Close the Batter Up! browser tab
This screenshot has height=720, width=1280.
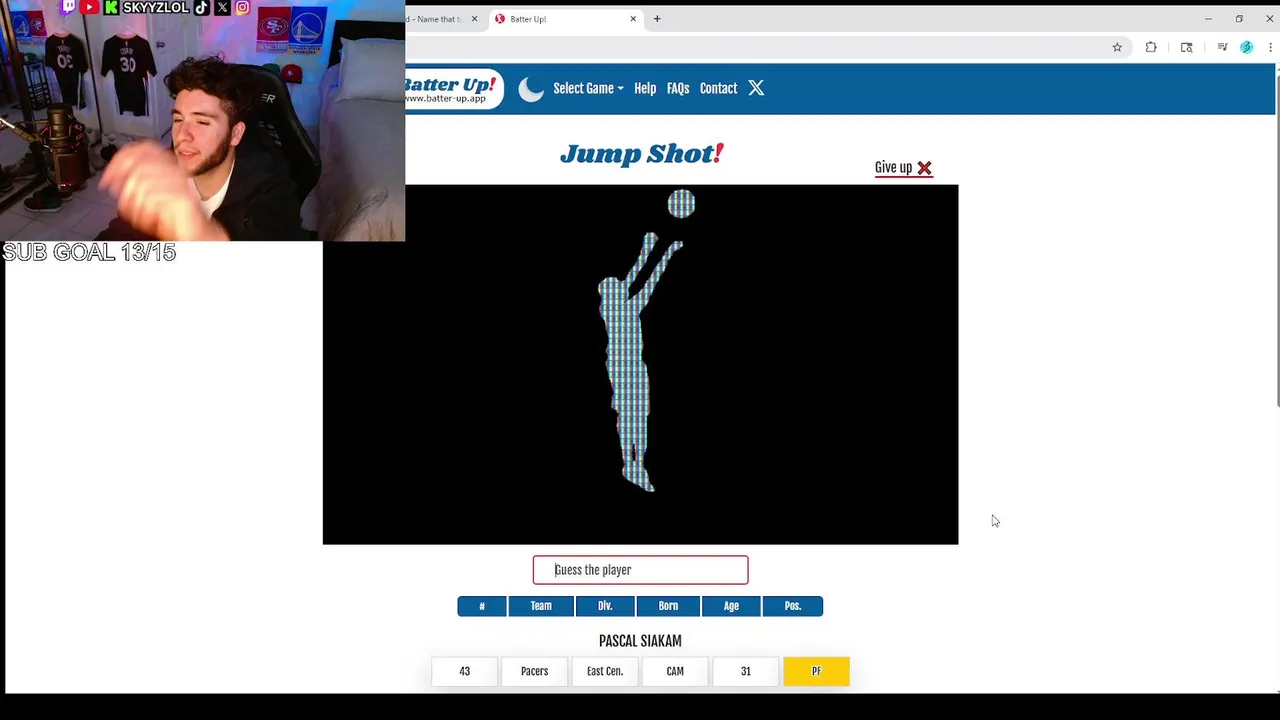633,19
